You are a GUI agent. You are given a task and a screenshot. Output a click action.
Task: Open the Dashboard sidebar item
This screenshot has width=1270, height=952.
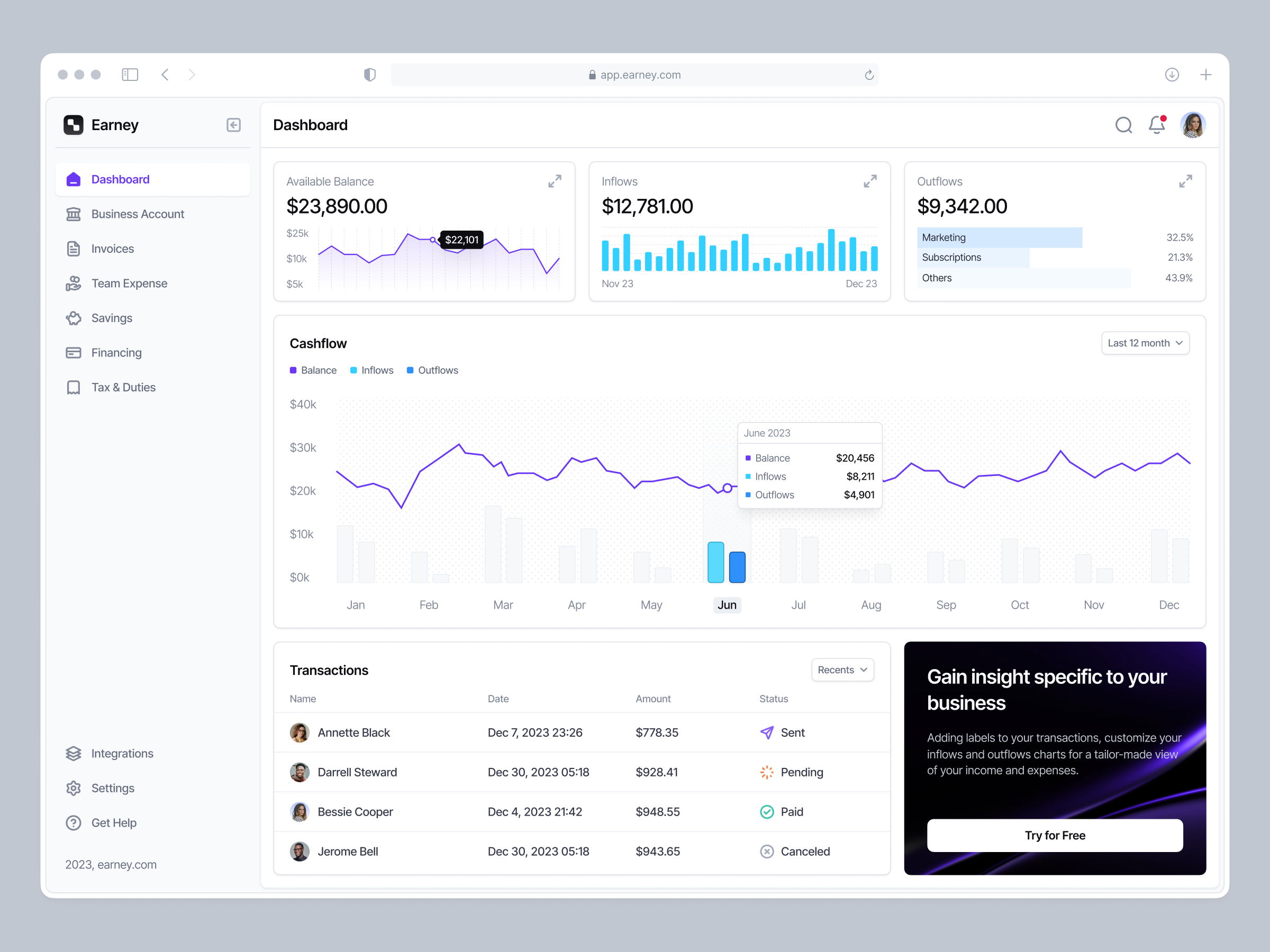(x=120, y=179)
